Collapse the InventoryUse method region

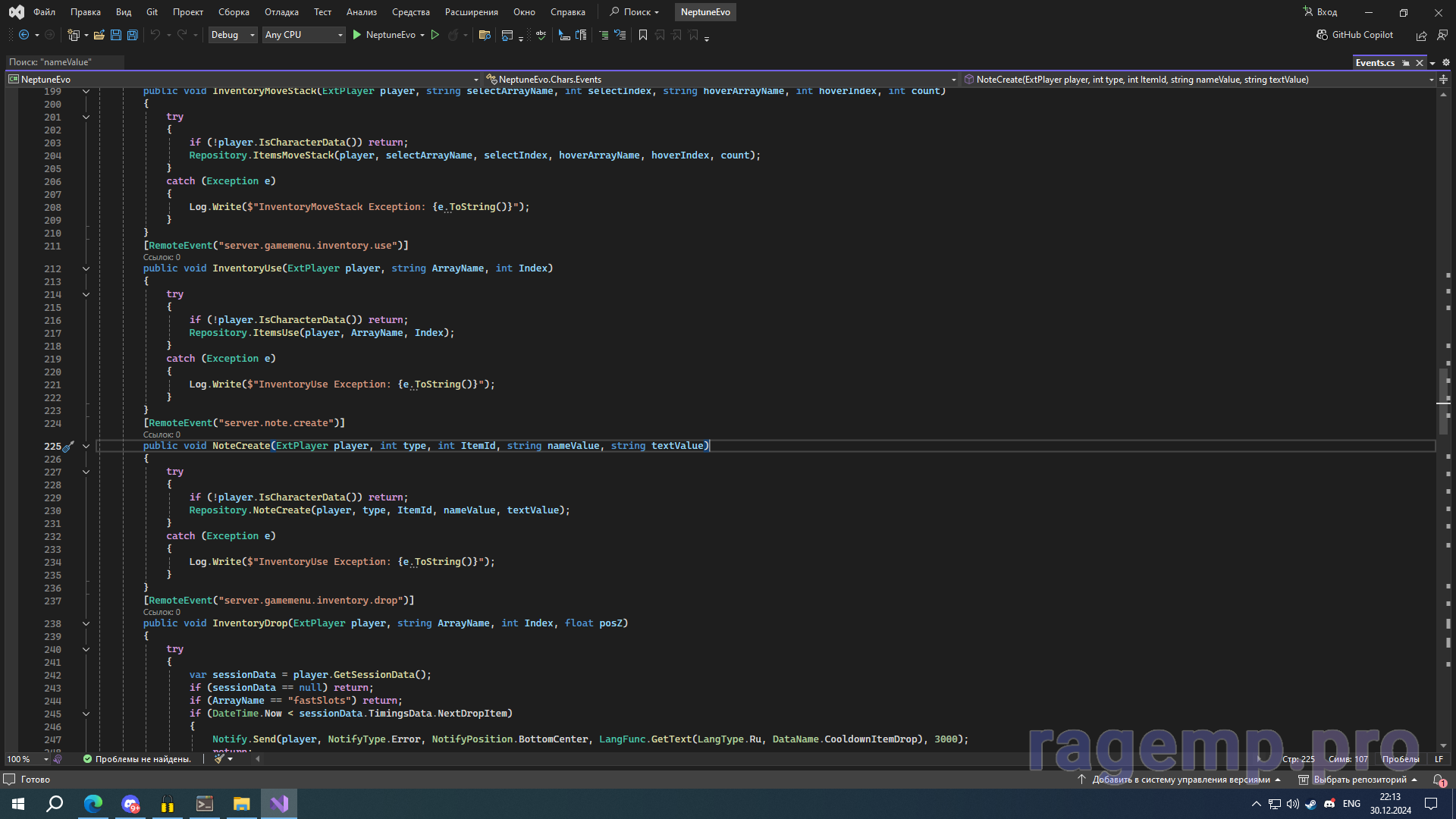pos(86,268)
